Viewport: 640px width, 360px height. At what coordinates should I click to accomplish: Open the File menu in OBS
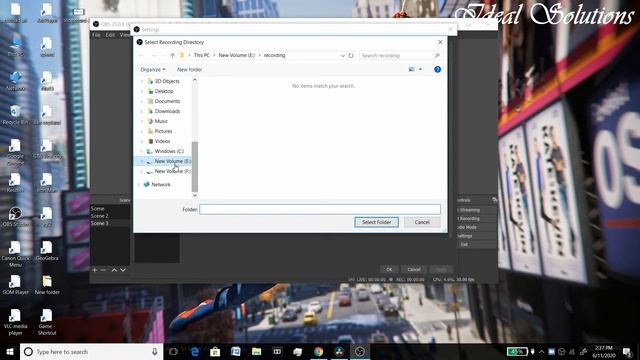(96, 35)
